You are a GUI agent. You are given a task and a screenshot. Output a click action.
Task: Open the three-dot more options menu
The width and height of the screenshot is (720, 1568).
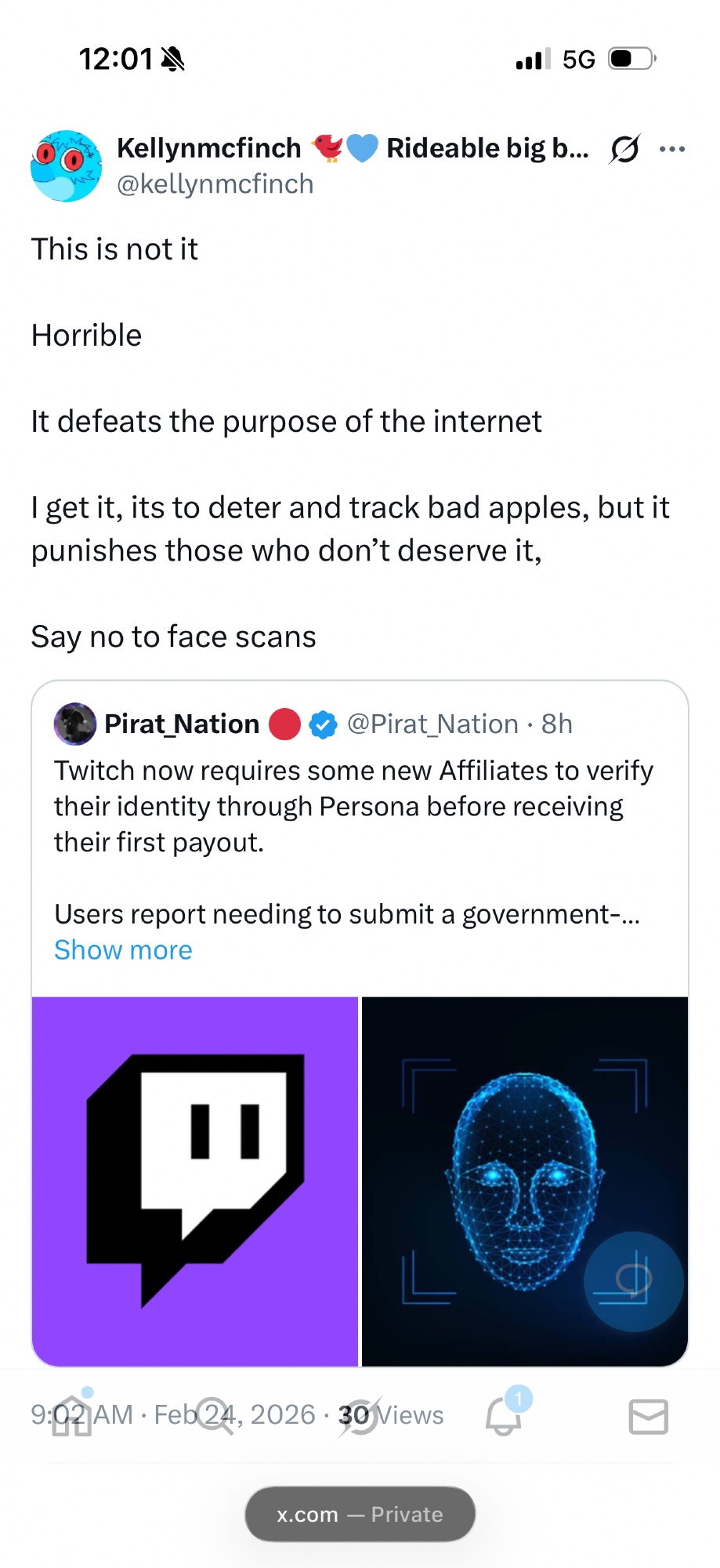672,149
